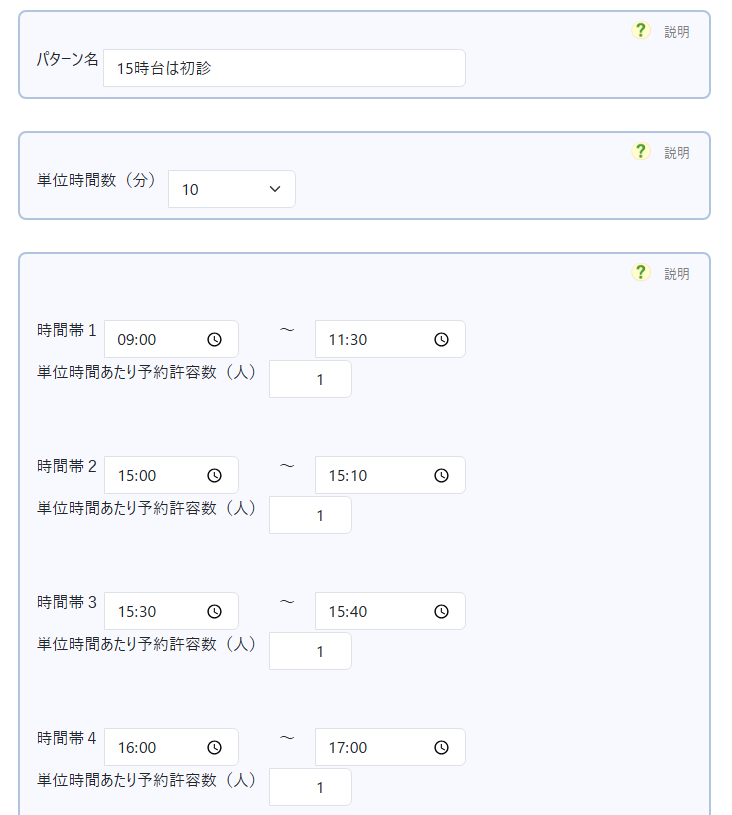Image resolution: width=732 pixels, height=815 pixels.
Task: Click the 説明 link in the パターン名 section
Action: pos(677,32)
